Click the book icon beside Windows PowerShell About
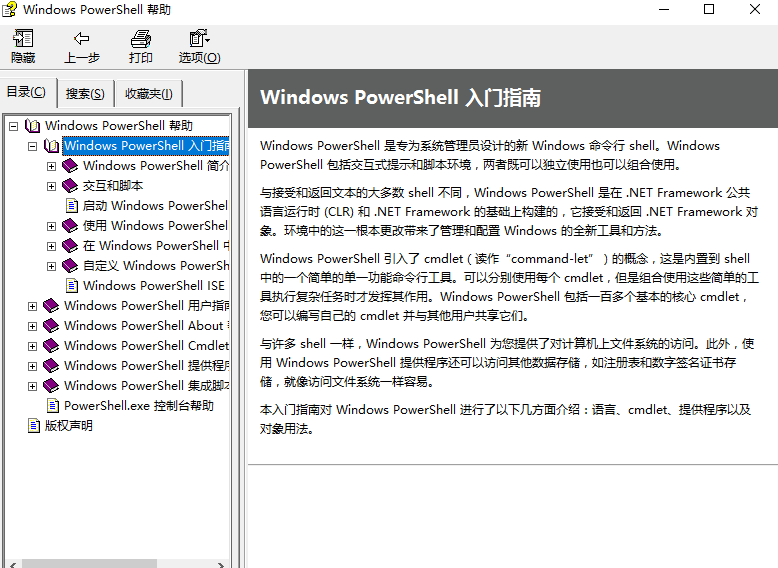This screenshot has height=568, width=778. pyautogui.click(x=51, y=326)
